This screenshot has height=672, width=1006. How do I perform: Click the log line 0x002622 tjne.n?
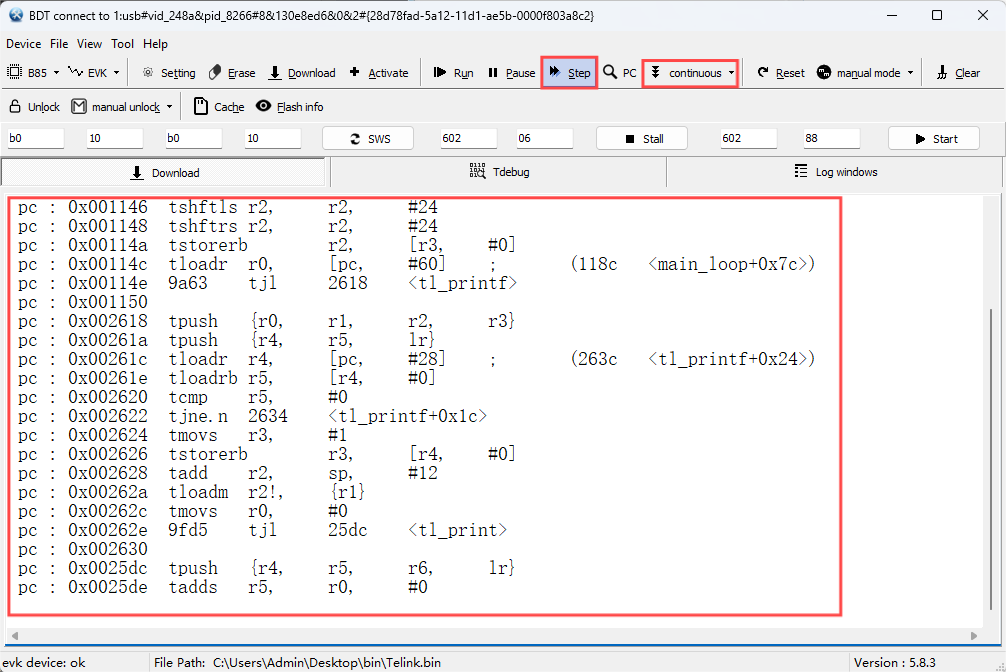point(252,416)
